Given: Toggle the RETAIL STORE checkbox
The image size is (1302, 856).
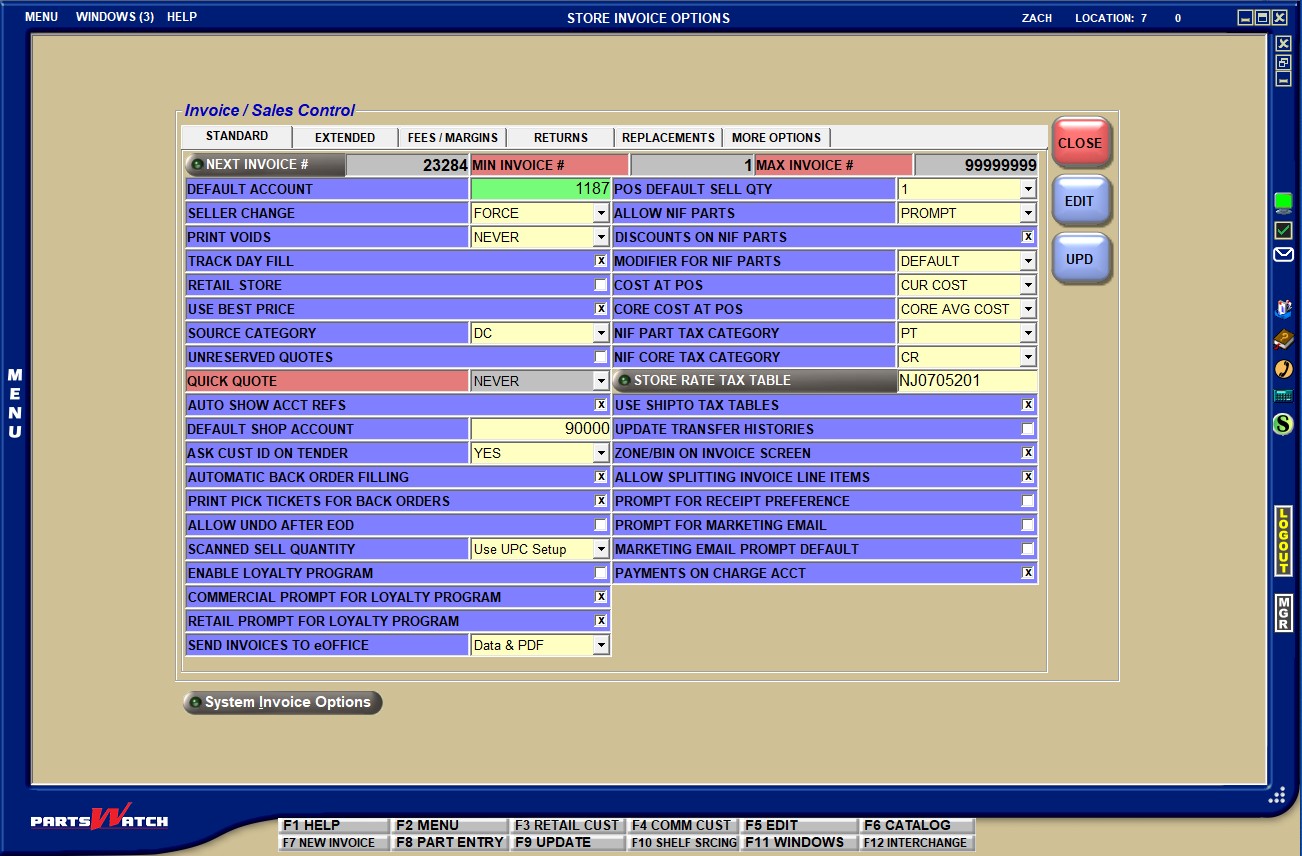Looking at the screenshot, I should [600, 285].
